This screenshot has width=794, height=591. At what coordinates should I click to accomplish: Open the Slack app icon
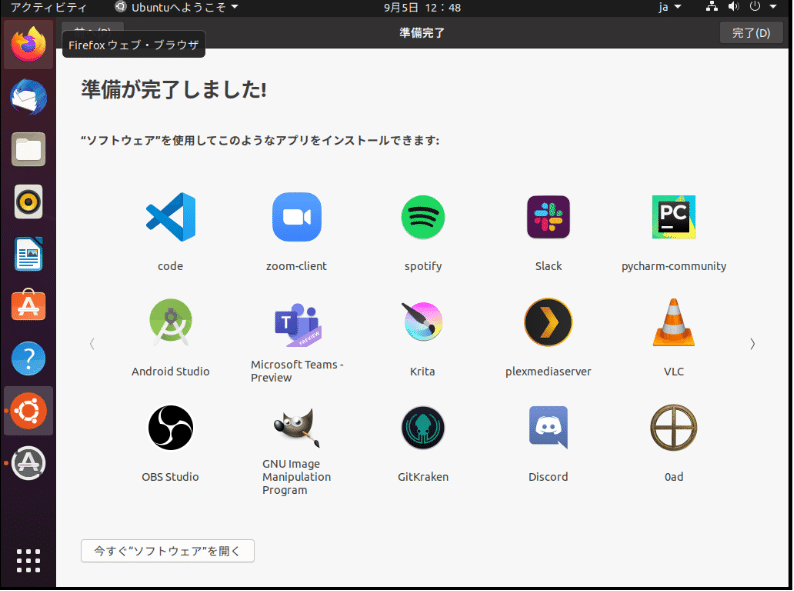548,217
